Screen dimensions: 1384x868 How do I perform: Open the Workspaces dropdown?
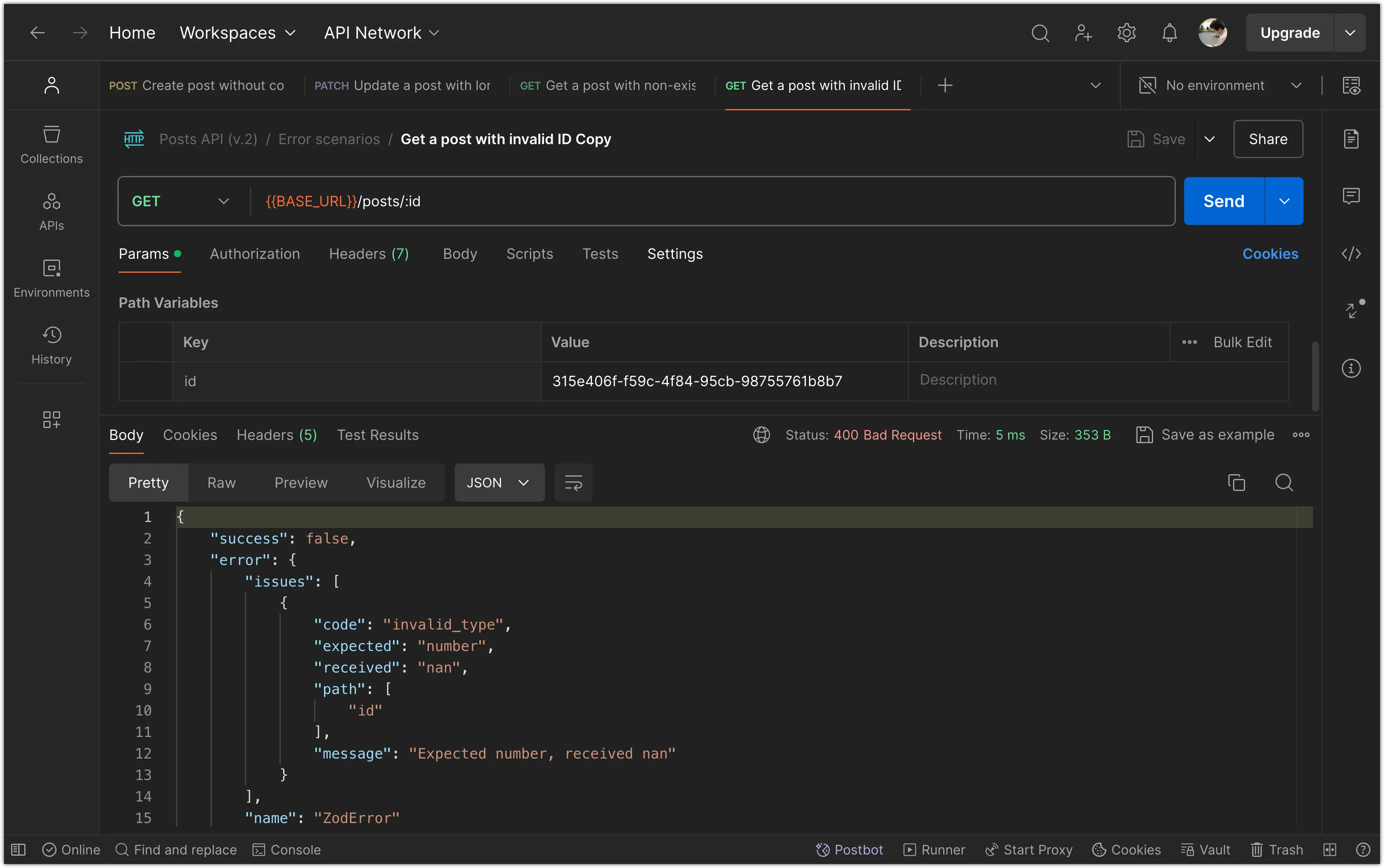238,33
